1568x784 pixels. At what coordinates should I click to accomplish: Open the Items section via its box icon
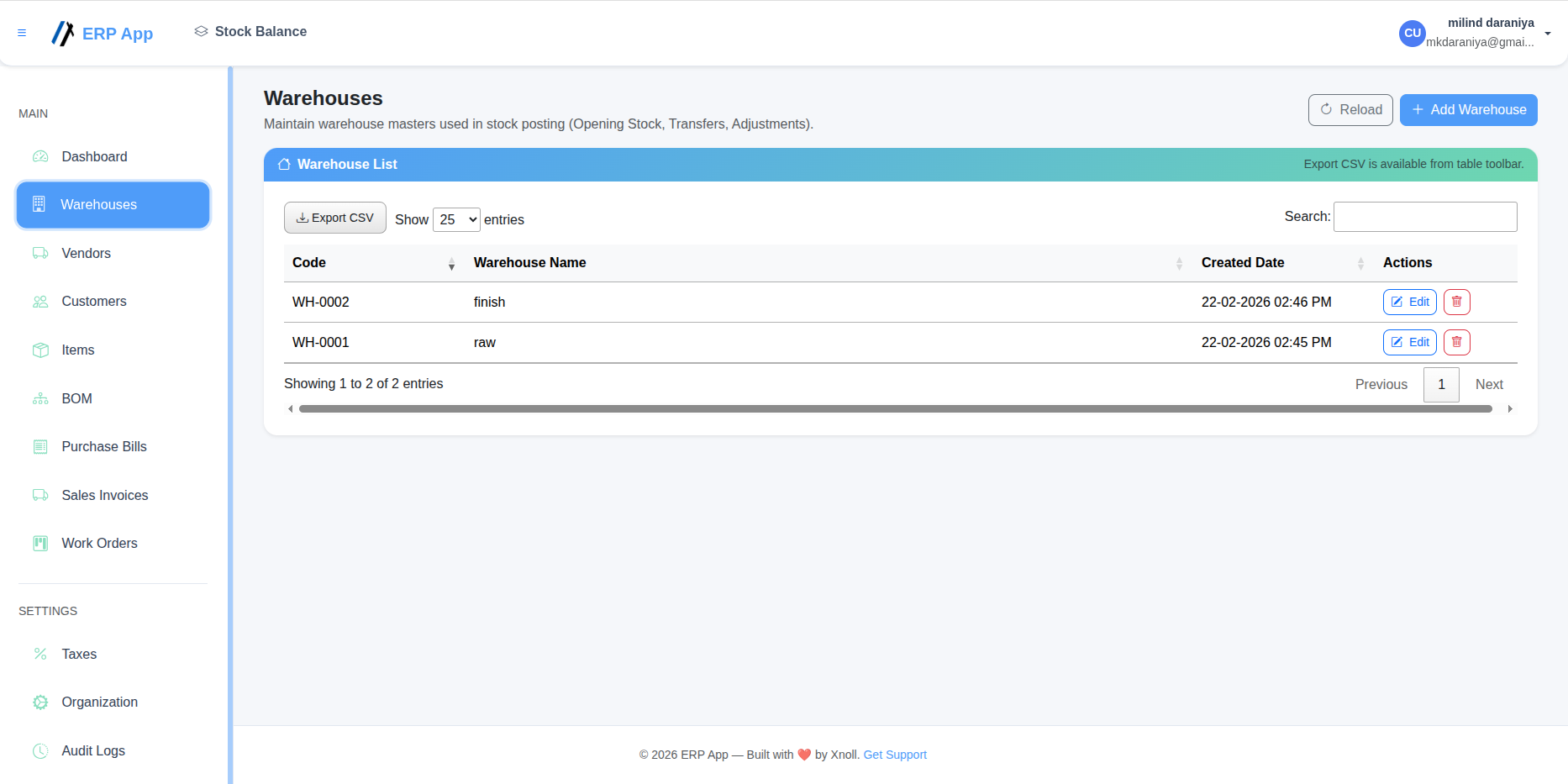39,350
